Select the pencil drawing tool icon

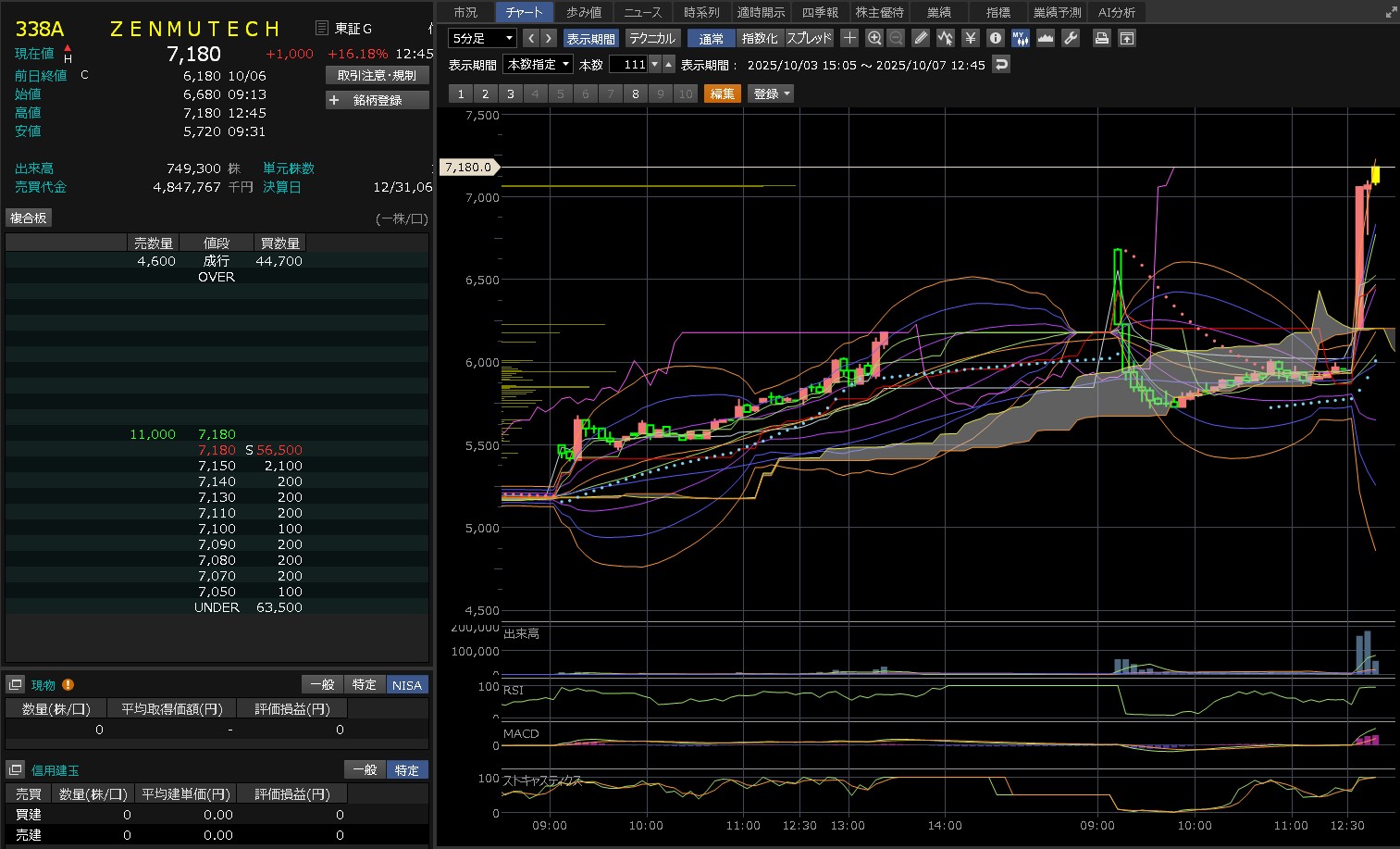pos(920,38)
